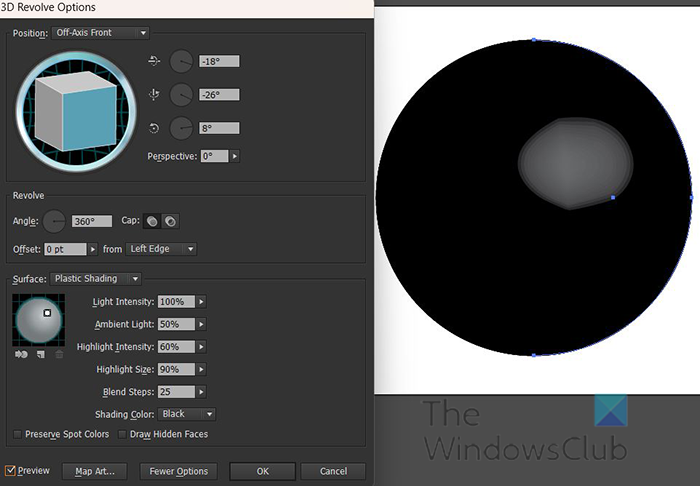This screenshot has height=486, width=700.
Task: Click the -18° X rotation field
Action: pos(219,61)
